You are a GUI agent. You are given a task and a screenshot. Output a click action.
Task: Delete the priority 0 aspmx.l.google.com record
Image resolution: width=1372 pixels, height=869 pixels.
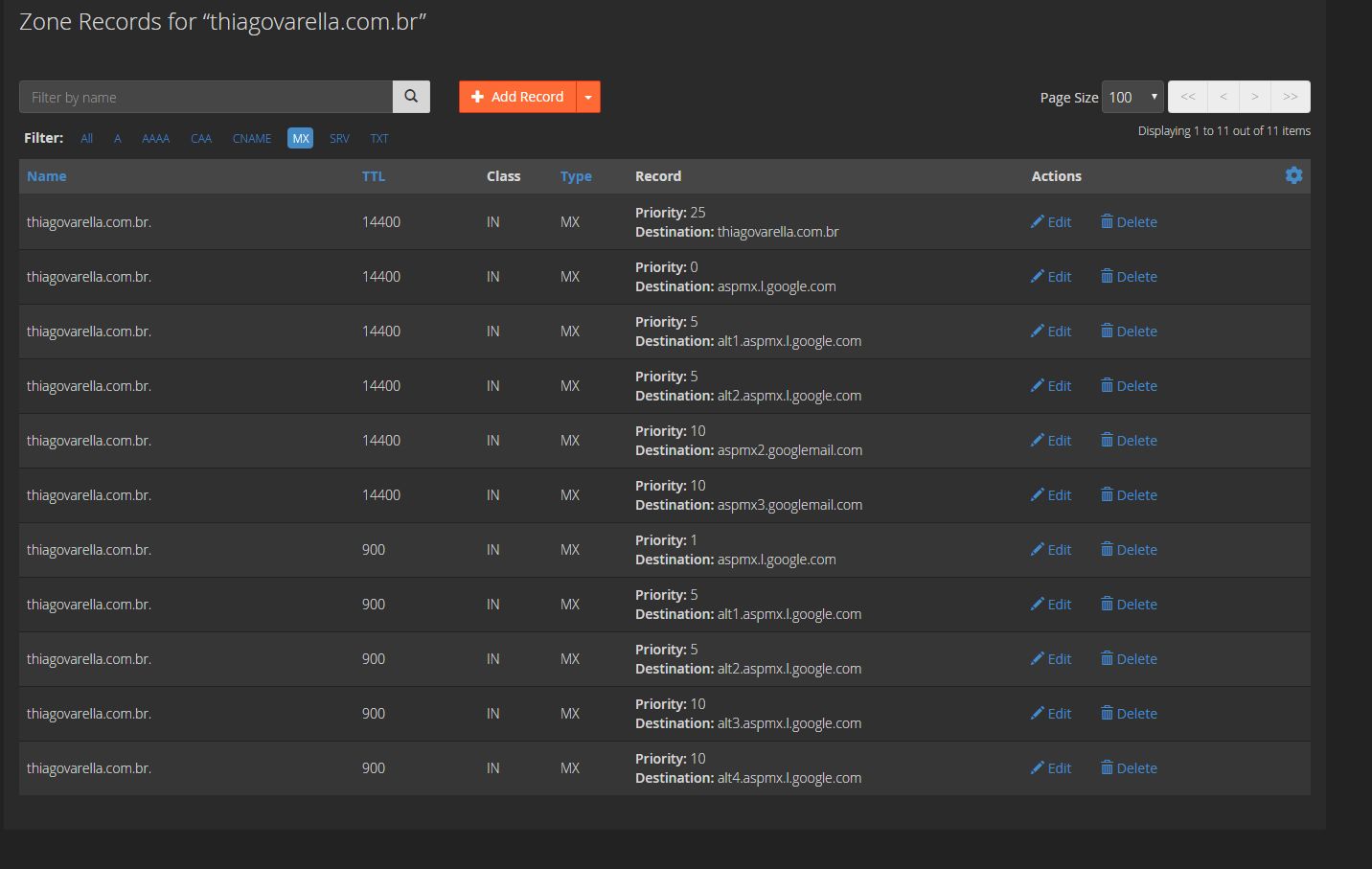tap(1129, 277)
